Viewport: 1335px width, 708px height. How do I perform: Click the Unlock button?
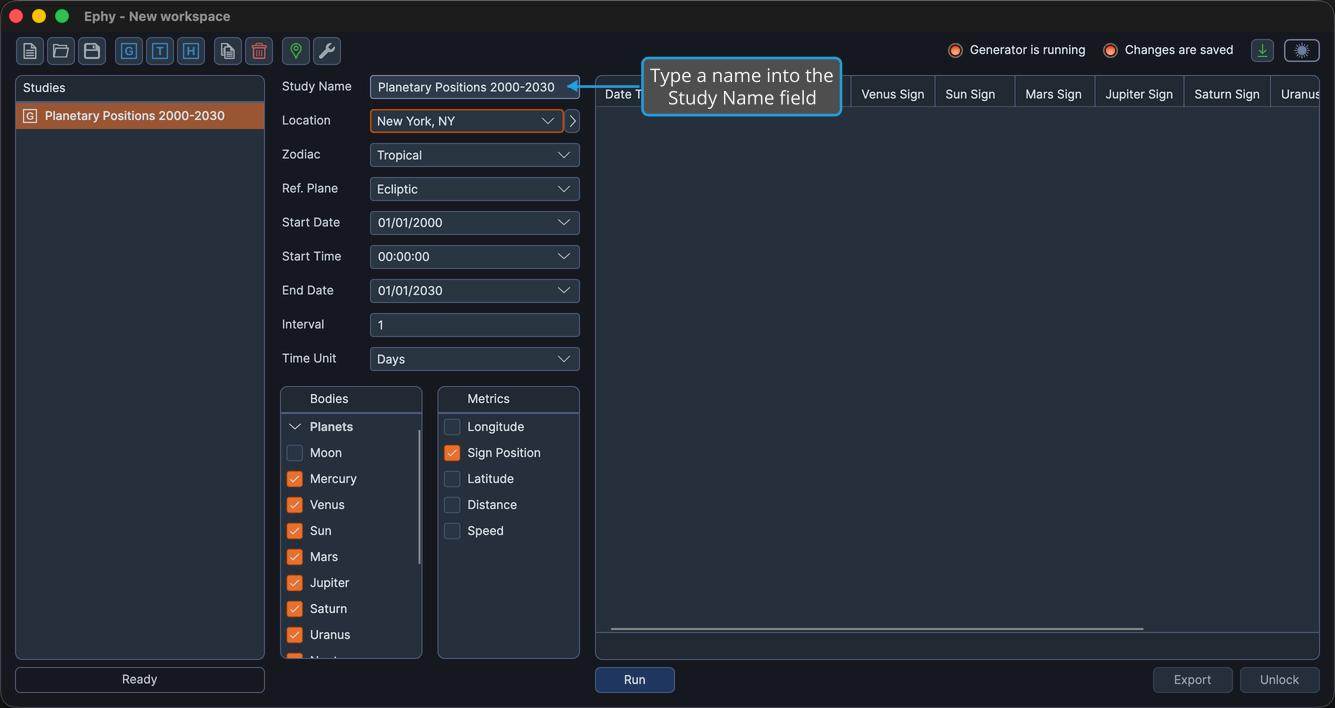click(1279, 680)
